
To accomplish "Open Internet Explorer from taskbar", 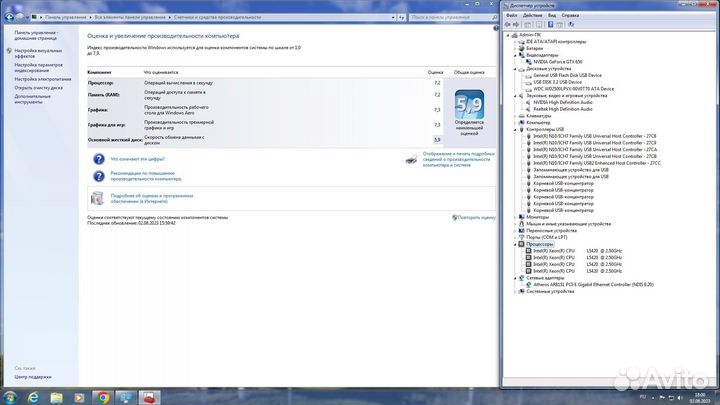I will click(x=34, y=398).
